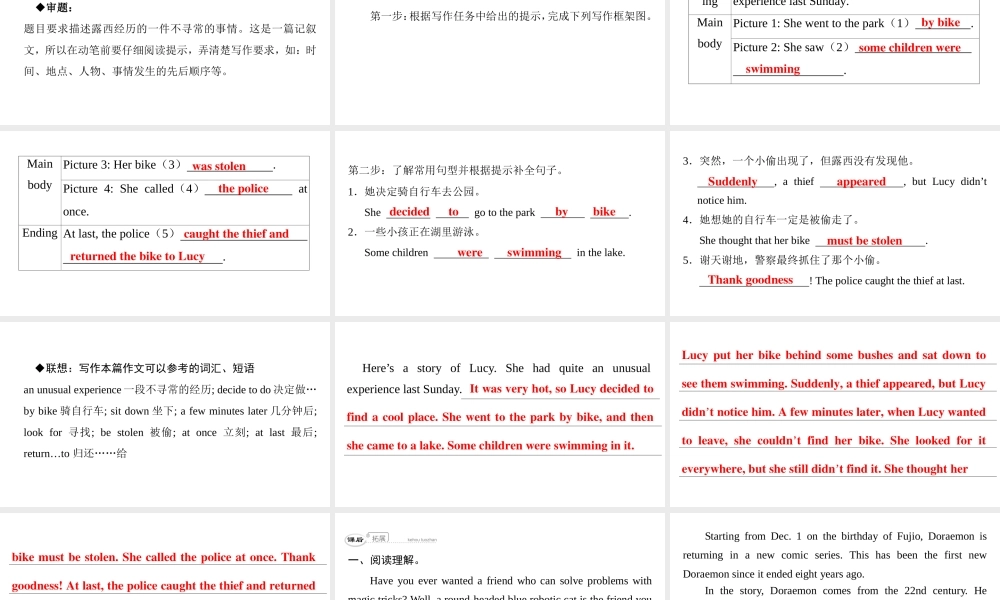1000x600 pixels.
Task: Click the red word 'to' after decided
Action: pos(453,212)
